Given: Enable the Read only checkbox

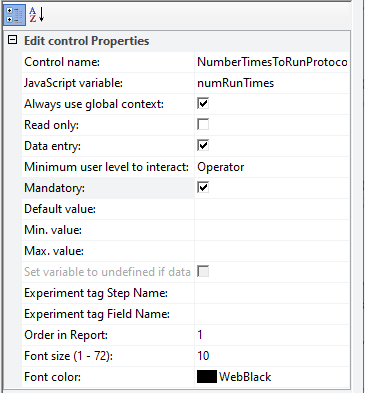Looking at the screenshot, I should [203, 125].
